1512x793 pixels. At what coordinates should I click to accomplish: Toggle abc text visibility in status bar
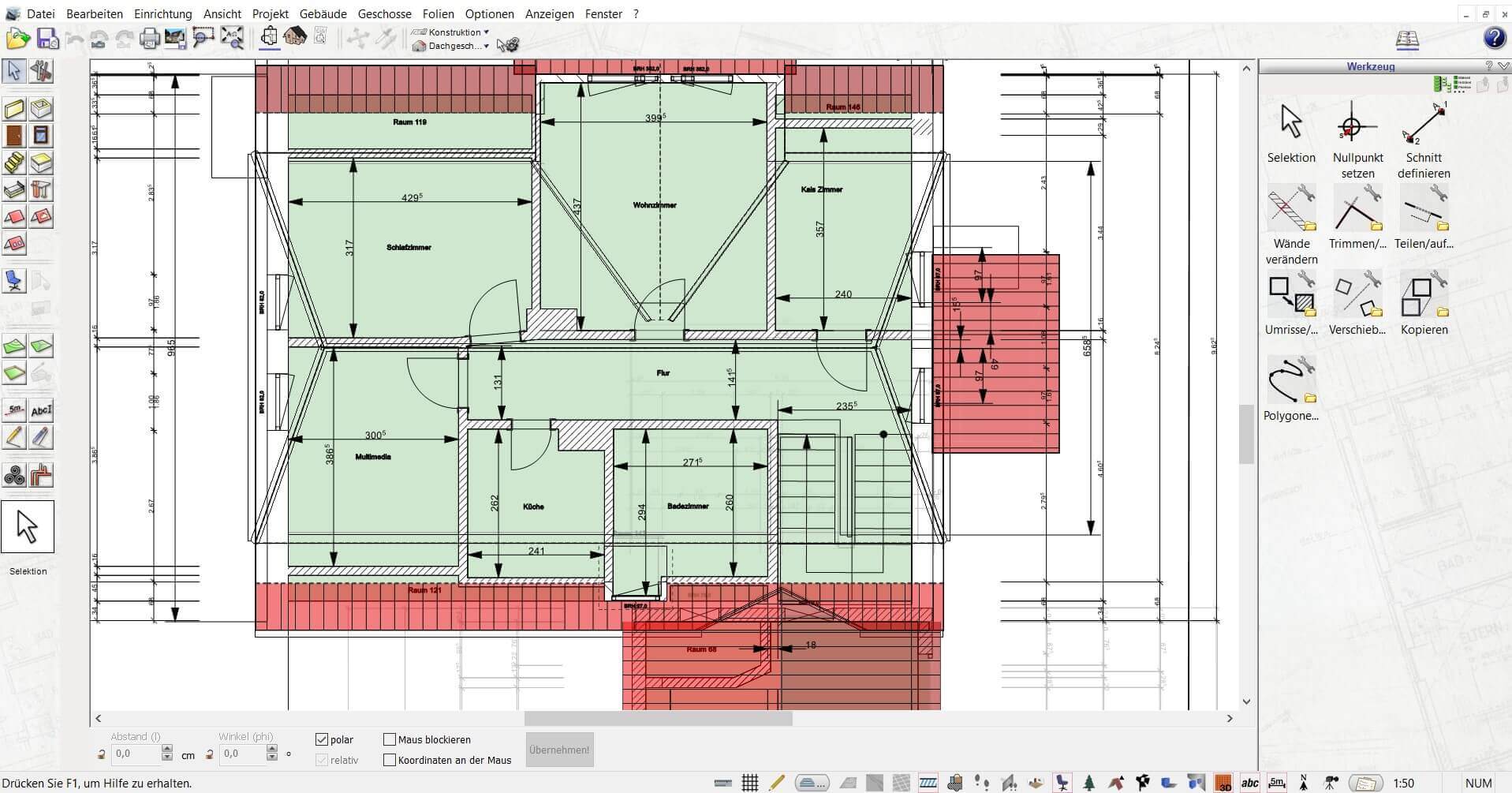[1250, 783]
